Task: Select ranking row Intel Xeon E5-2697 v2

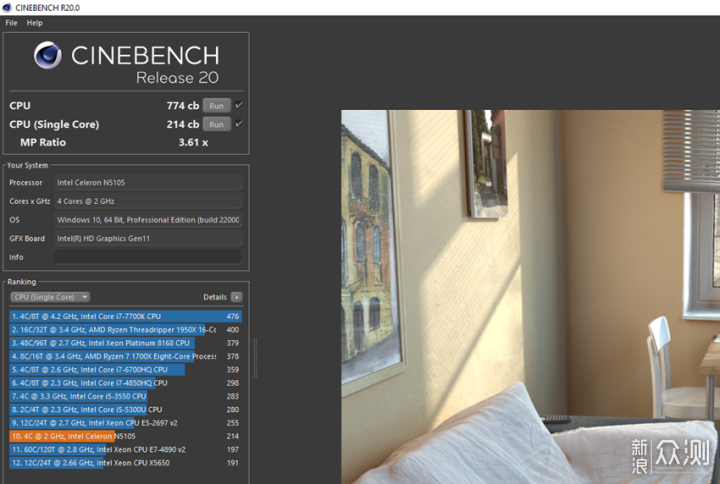Action: [x=125, y=423]
